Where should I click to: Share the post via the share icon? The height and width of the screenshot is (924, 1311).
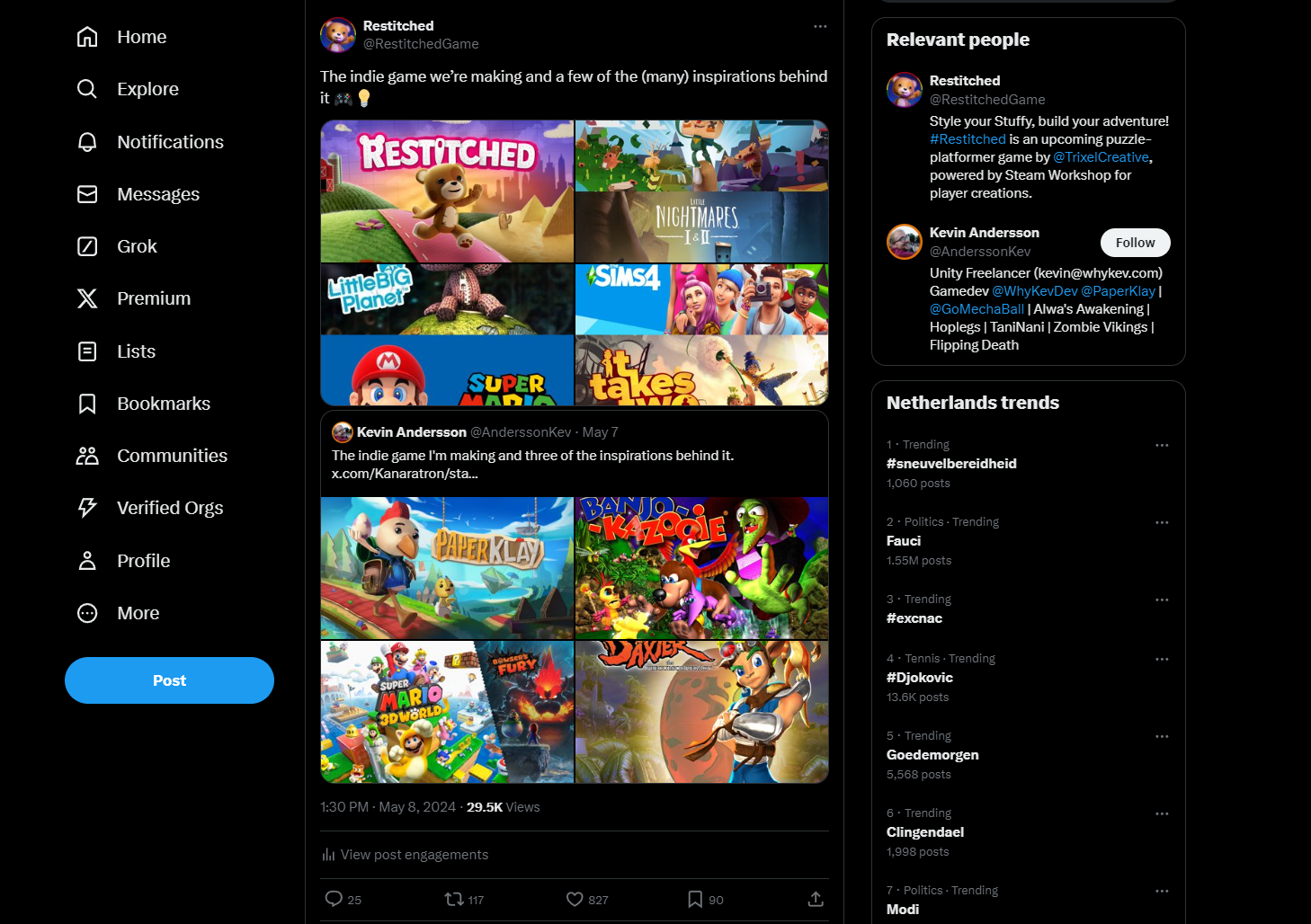coord(816,899)
